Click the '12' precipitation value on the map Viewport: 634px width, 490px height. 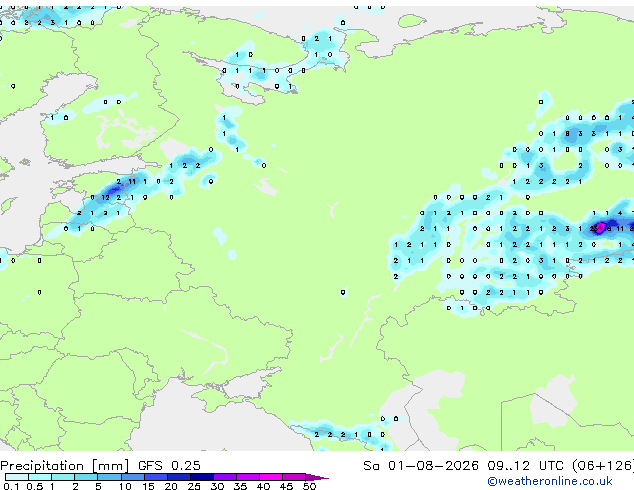106,197
